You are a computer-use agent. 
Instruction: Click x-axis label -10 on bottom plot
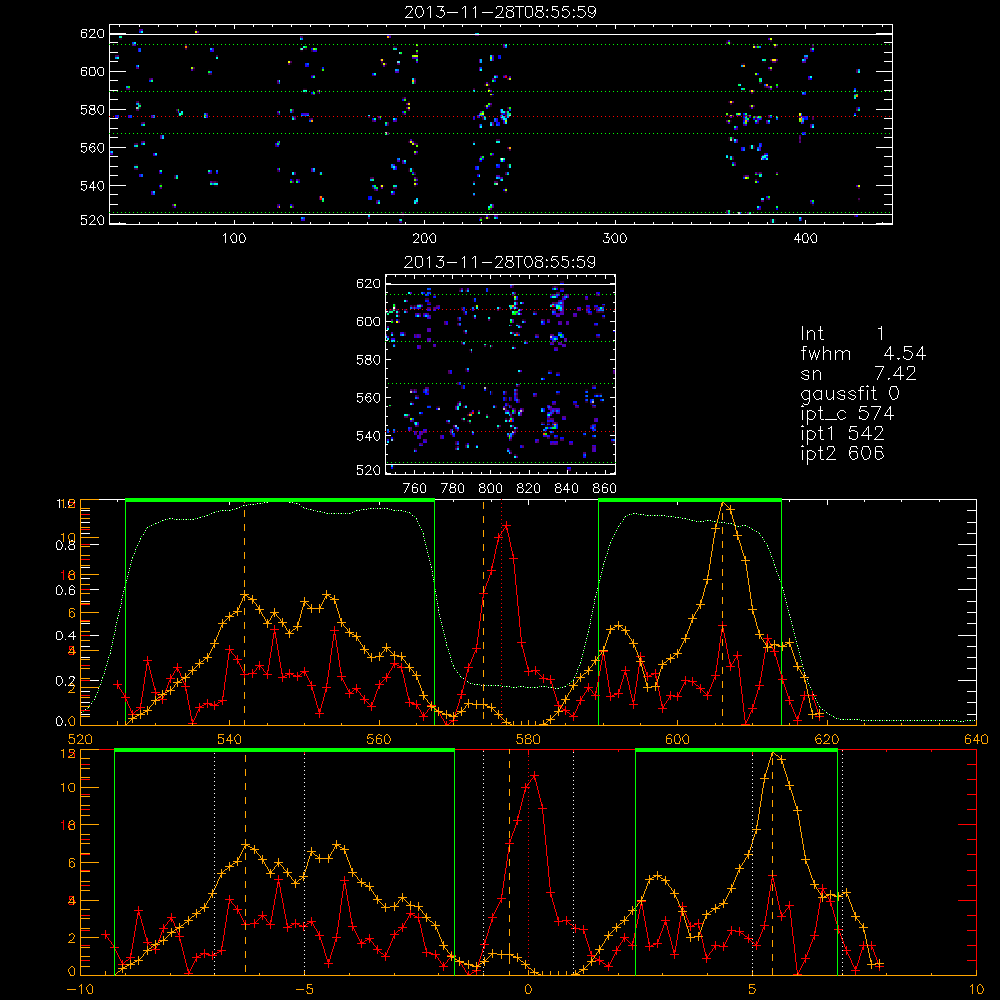[80, 990]
